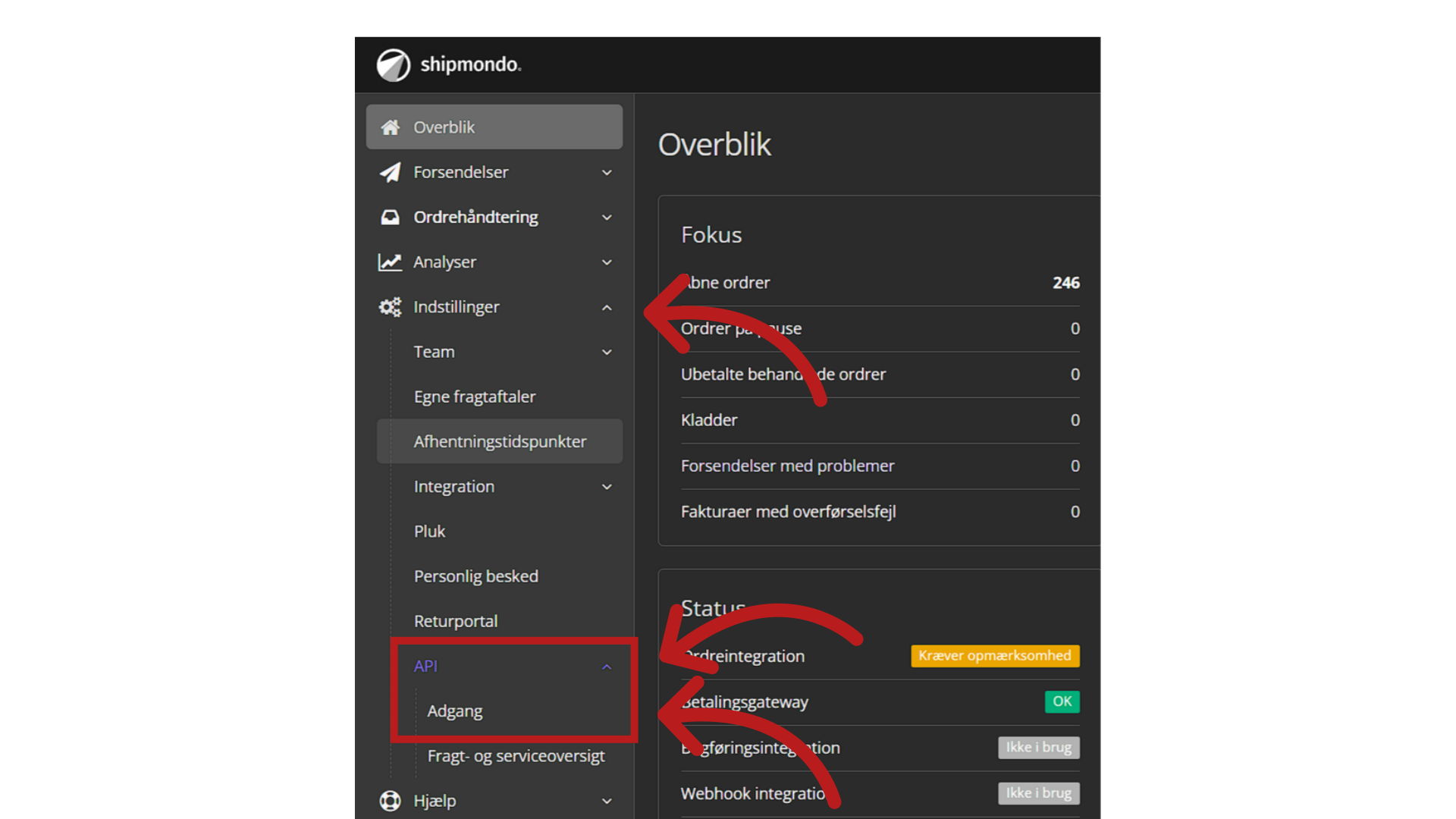Expand the Team submenu chevron
The width and height of the screenshot is (1456, 819).
click(x=607, y=352)
